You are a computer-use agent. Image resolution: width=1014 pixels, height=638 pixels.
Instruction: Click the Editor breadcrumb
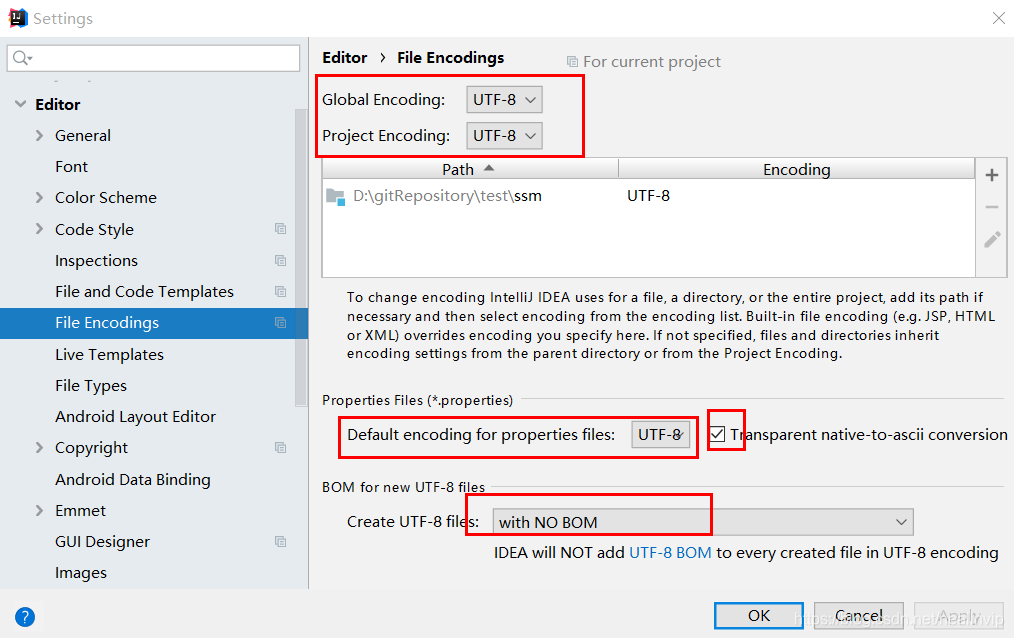(x=345, y=58)
